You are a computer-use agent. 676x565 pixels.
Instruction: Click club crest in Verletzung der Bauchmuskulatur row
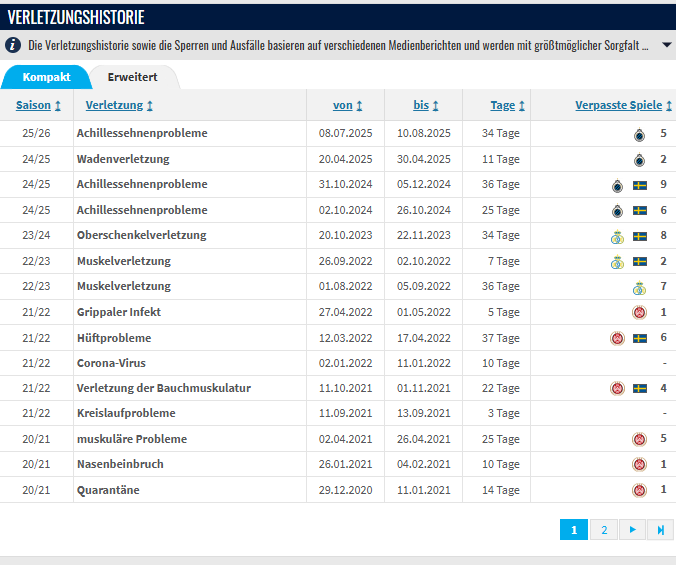click(x=617, y=389)
